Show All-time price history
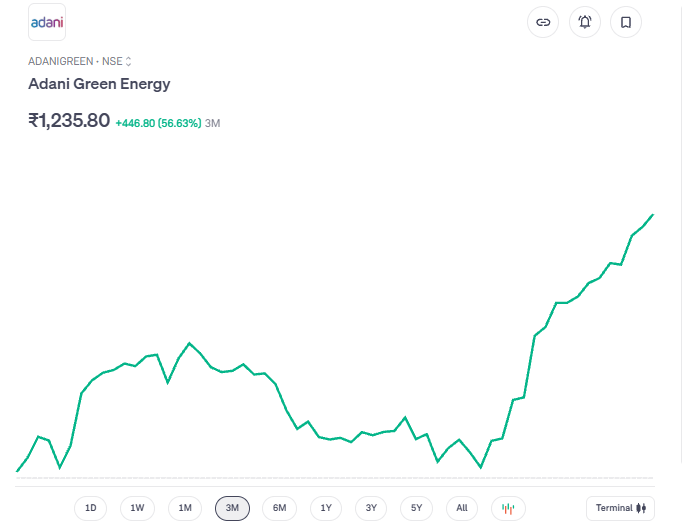The image size is (682, 529). [462, 508]
